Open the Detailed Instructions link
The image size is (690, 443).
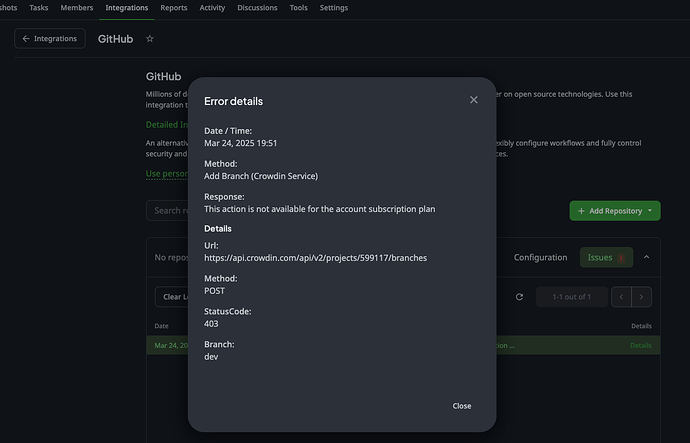pos(167,124)
